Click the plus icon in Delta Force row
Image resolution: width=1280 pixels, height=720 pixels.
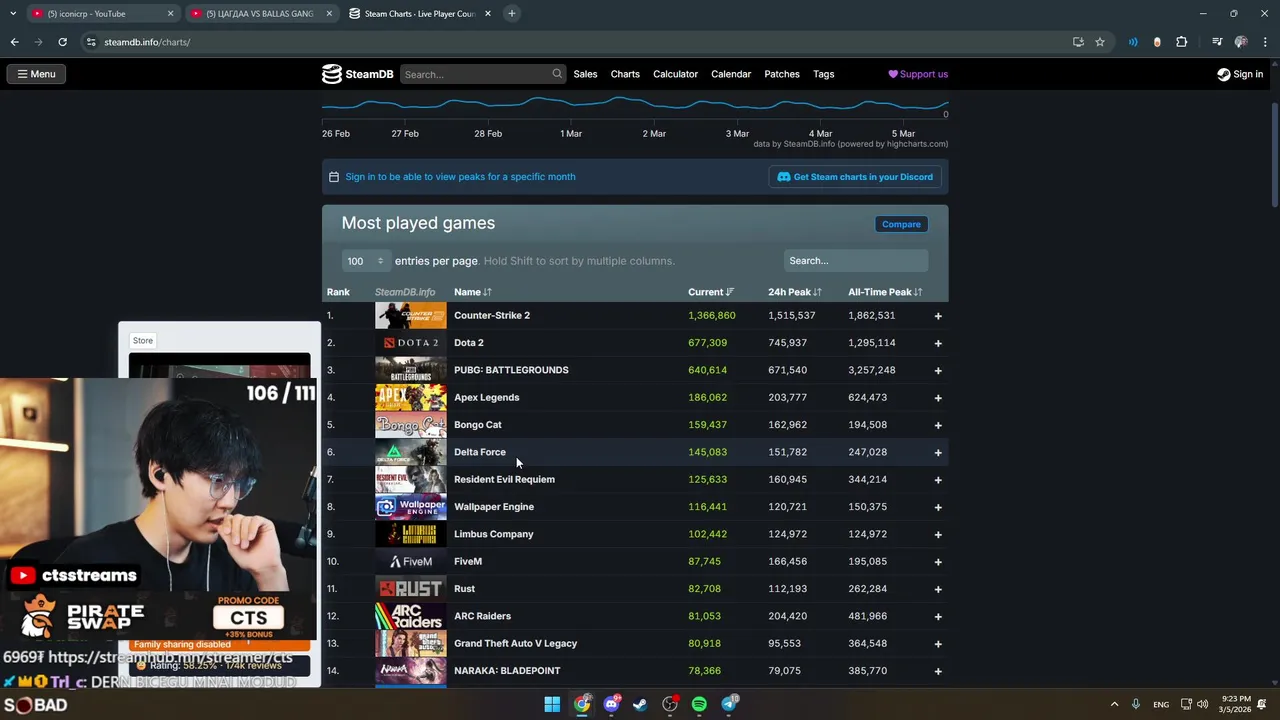[937, 452]
